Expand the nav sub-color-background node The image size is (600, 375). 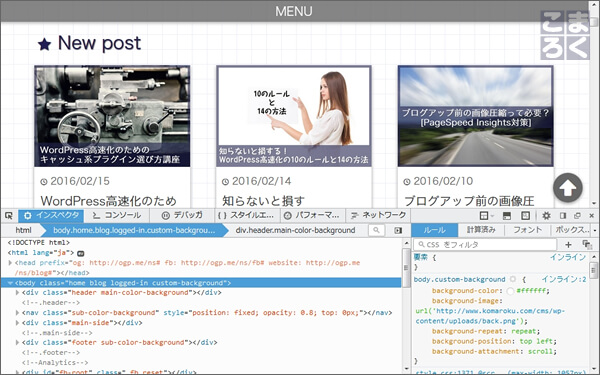tap(17, 313)
